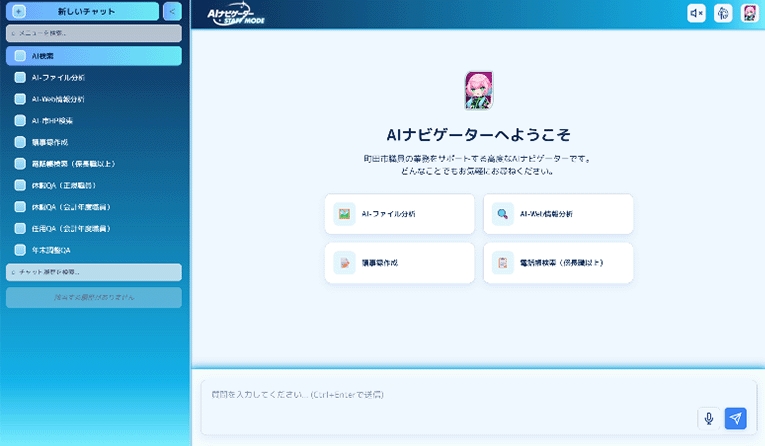Click the muted speaker icon in header
Viewport: 765px width, 446px height.
[x=697, y=13]
